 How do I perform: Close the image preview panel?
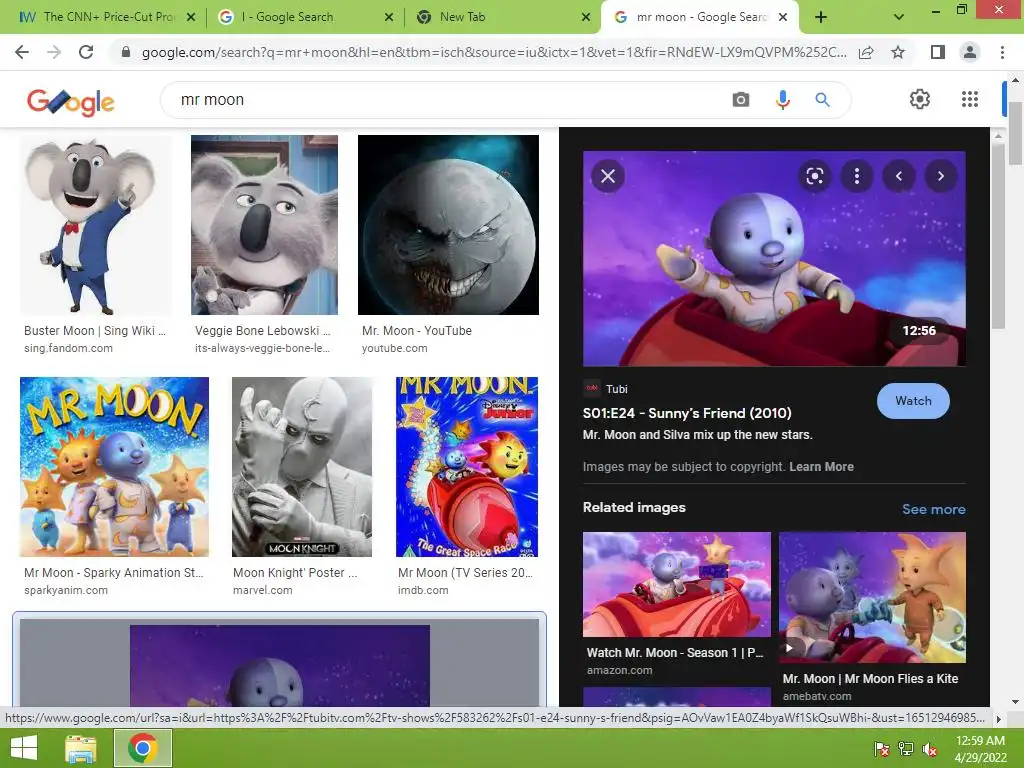coord(608,176)
